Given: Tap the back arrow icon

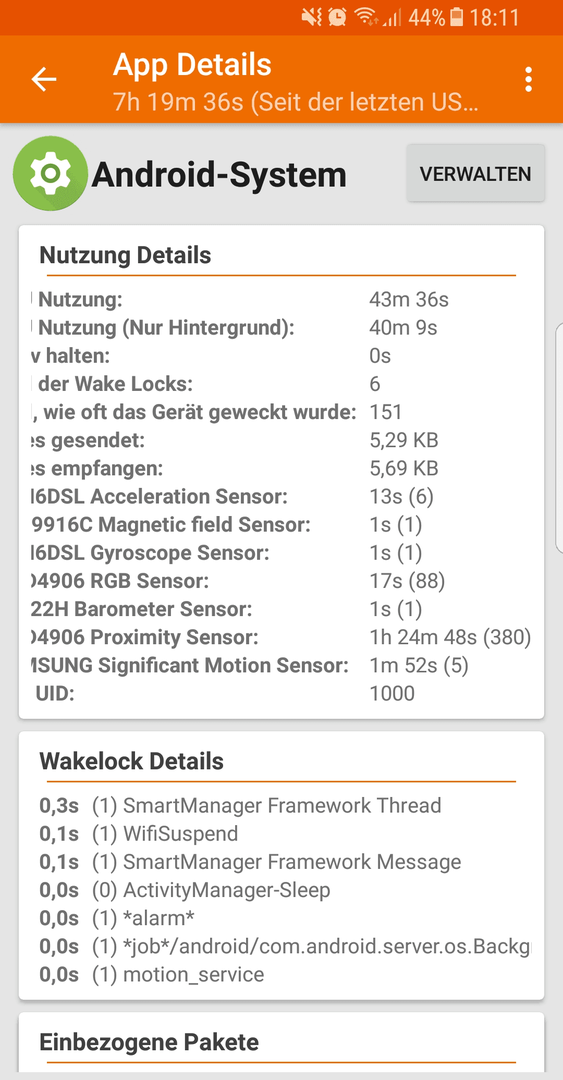Looking at the screenshot, I should 43,80.
